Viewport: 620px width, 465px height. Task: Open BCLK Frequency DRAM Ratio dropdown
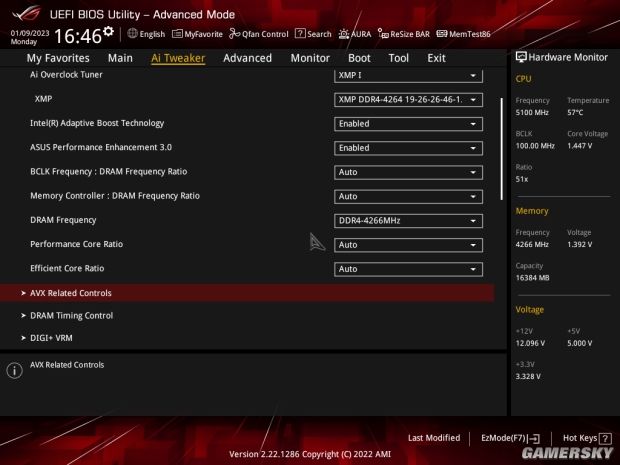(408, 172)
